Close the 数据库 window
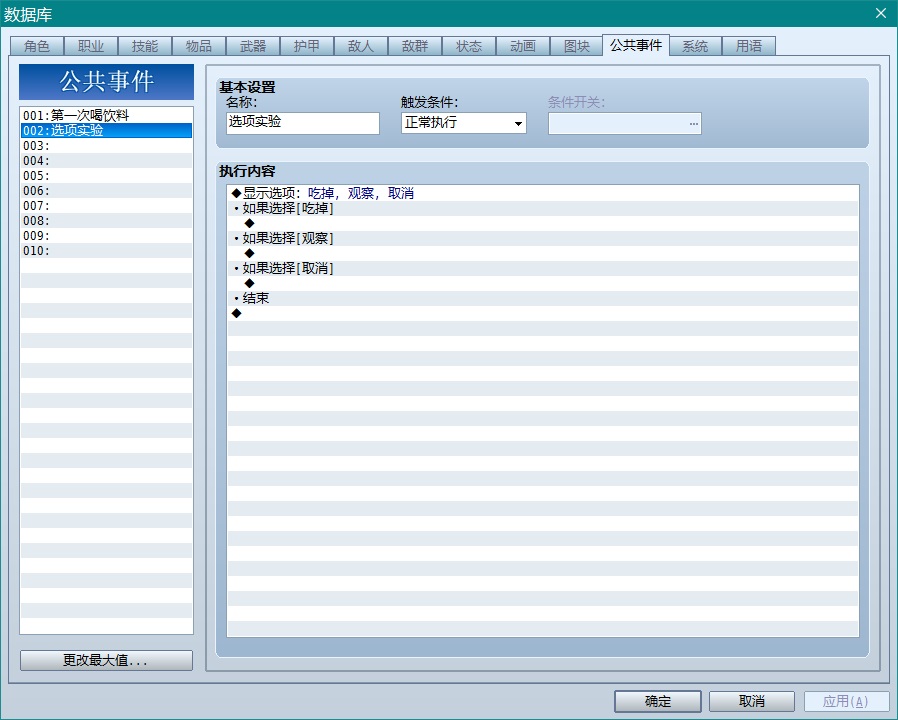This screenshot has height=720, width=898. (881, 13)
